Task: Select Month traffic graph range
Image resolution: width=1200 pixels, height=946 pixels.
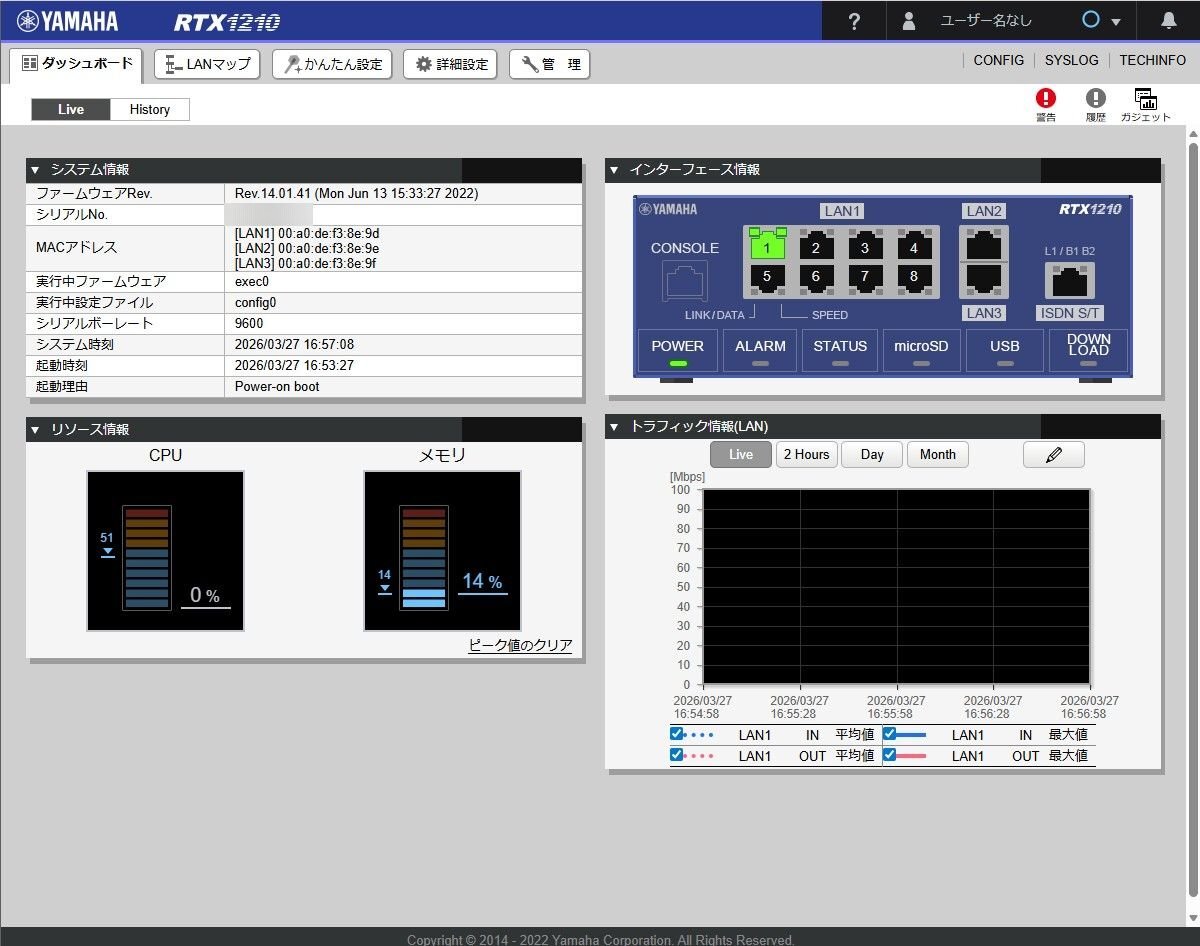Action: click(938, 454)
